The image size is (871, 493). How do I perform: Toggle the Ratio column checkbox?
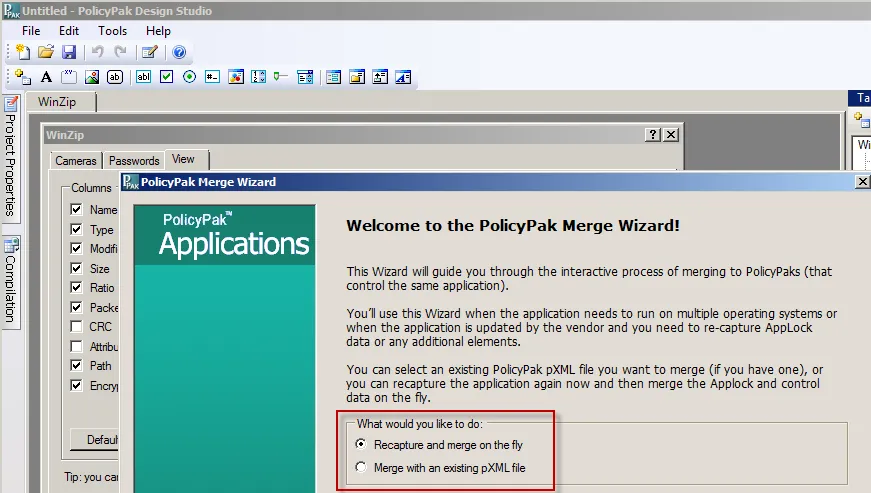(x=76, y=287)
